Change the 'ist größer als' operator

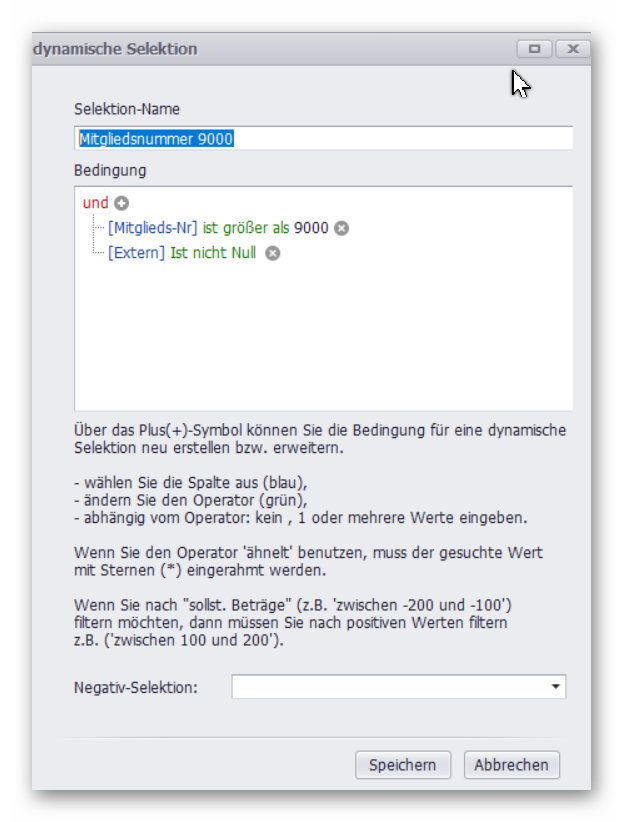pos(246,228)
